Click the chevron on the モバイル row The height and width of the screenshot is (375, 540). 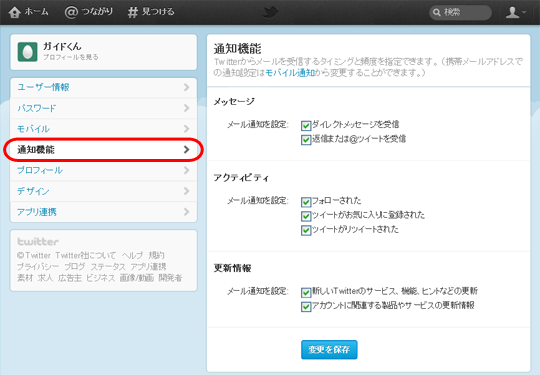tap(187, 129)
